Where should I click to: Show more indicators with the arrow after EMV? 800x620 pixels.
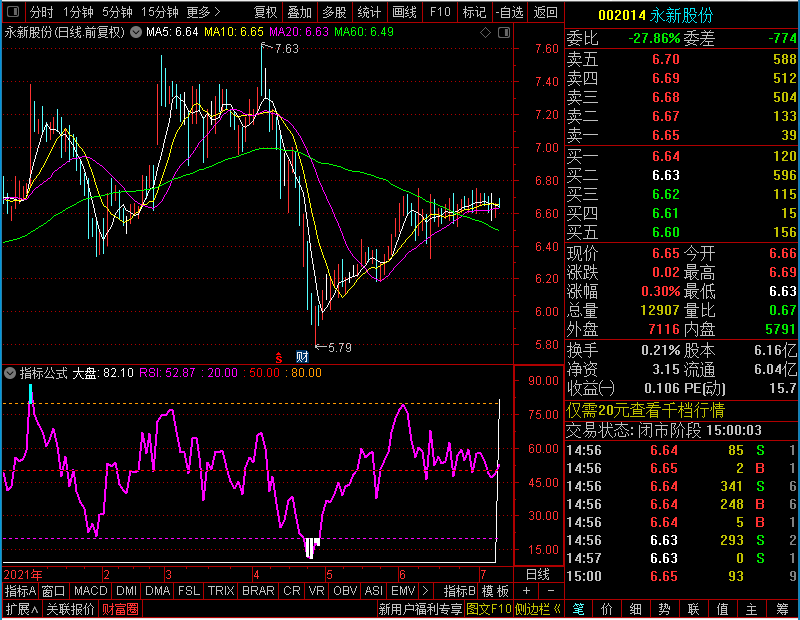coord(425,591)
